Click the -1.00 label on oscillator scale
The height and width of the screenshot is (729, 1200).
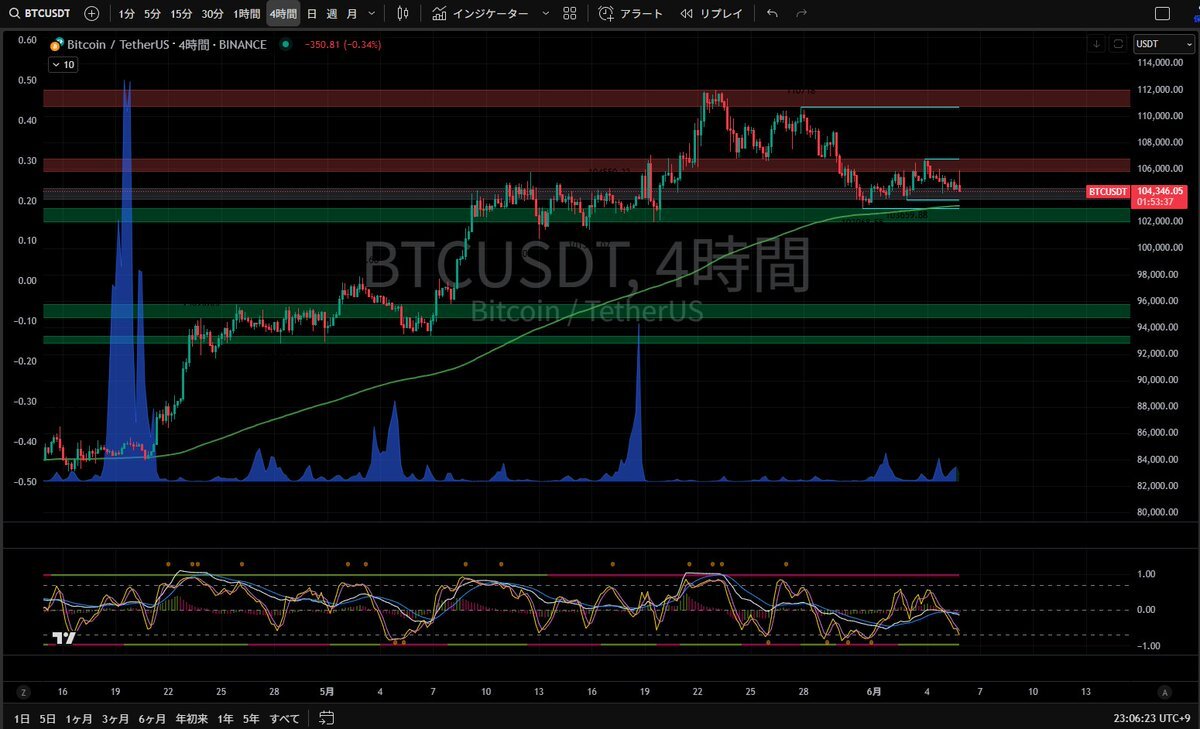click(x=1150, y=646)
